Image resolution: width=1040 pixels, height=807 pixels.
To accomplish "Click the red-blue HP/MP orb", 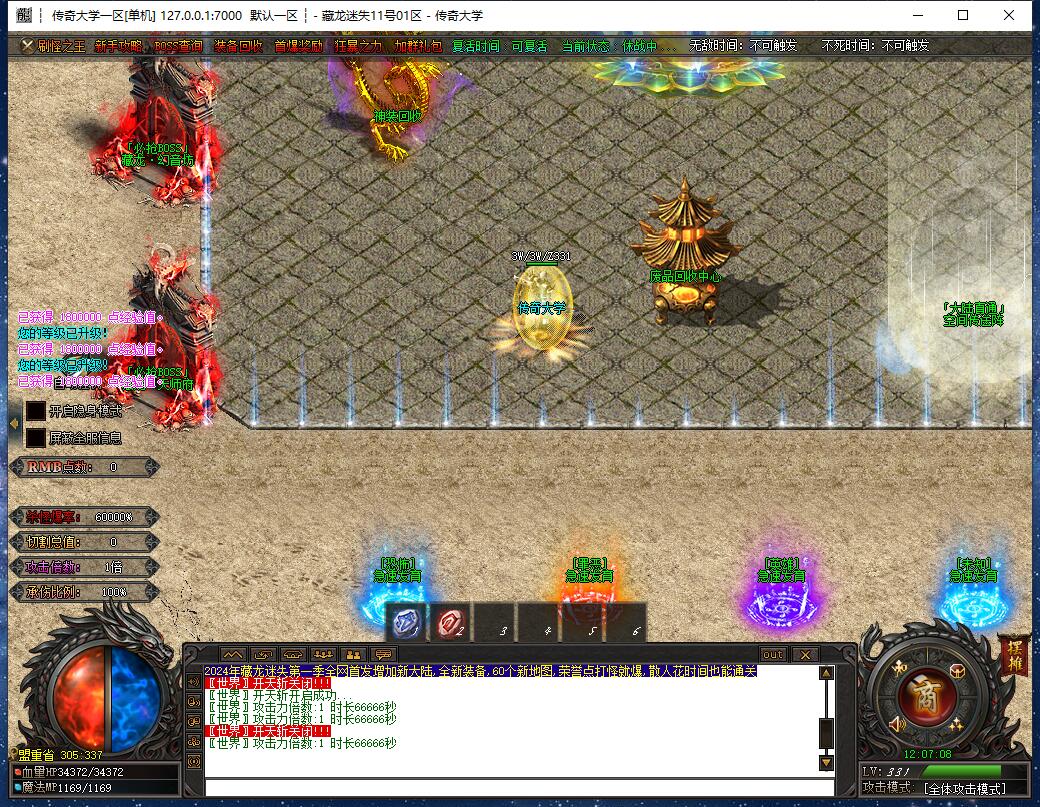I will pos(106,700).
